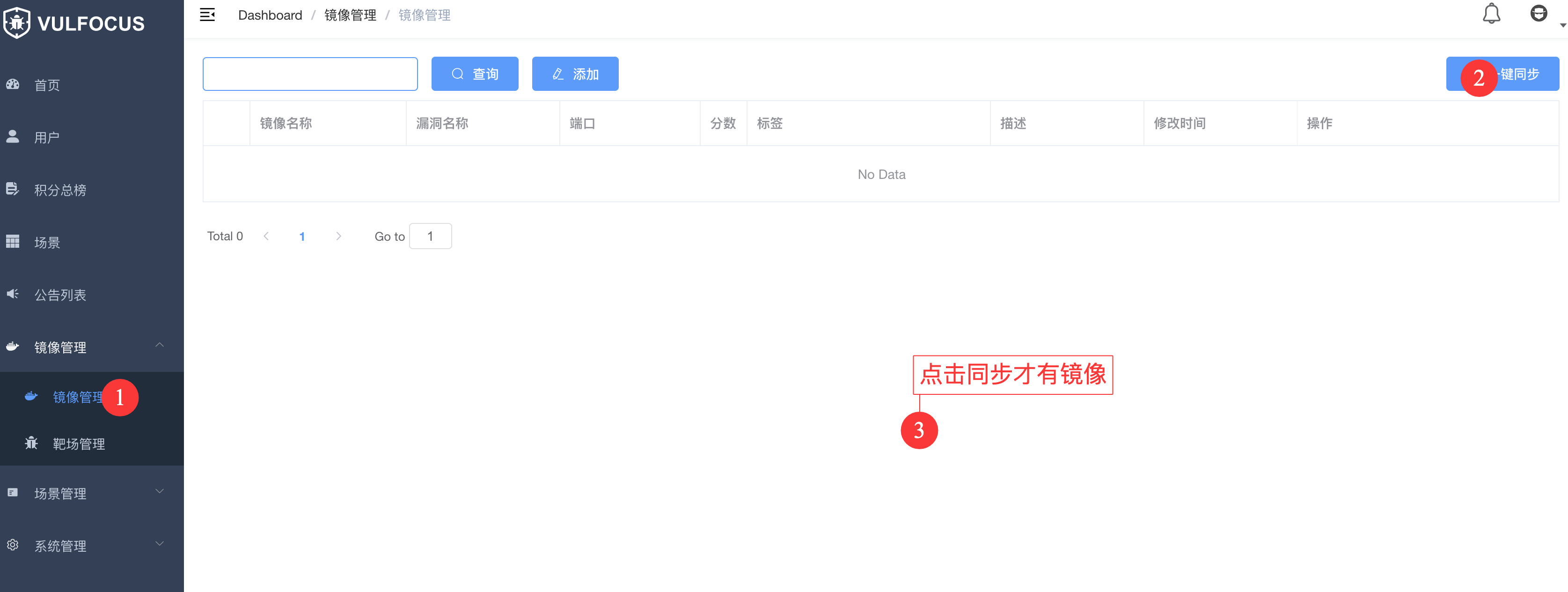Collapse the 镜像管理 sidebar section

pos(160,345)
